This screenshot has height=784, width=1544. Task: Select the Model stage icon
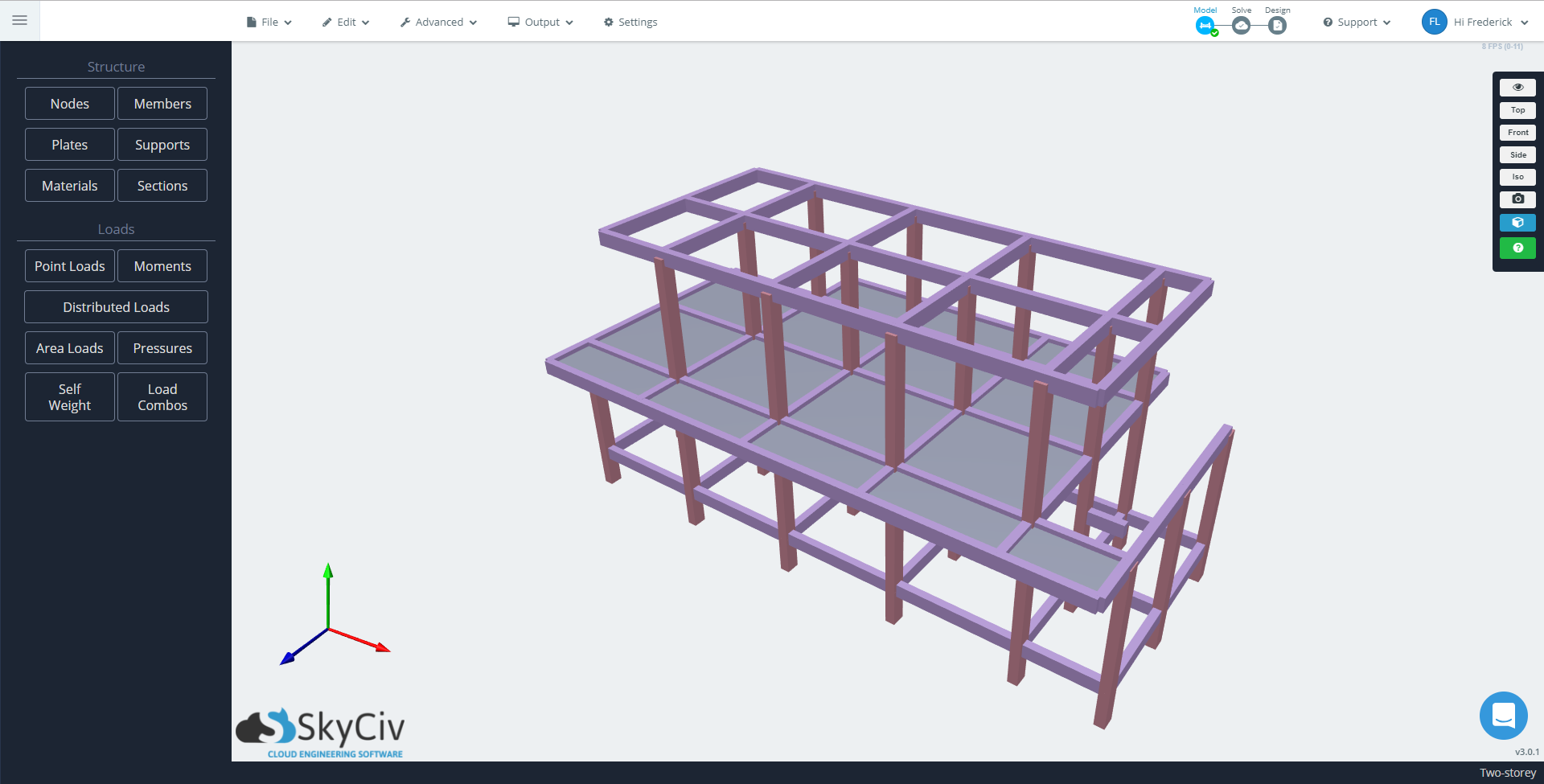tap(1205, 25)
